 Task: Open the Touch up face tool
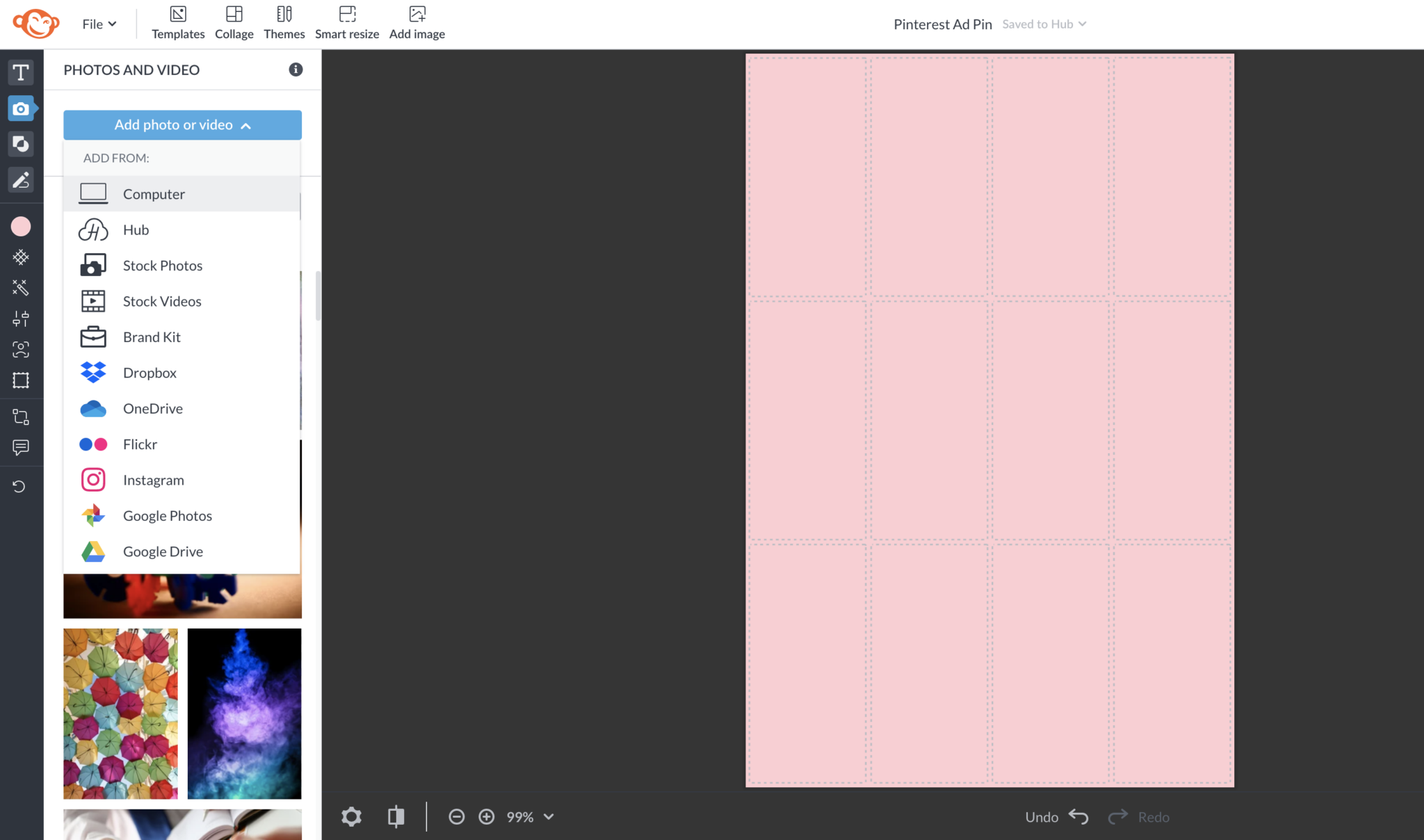[21, 349]
